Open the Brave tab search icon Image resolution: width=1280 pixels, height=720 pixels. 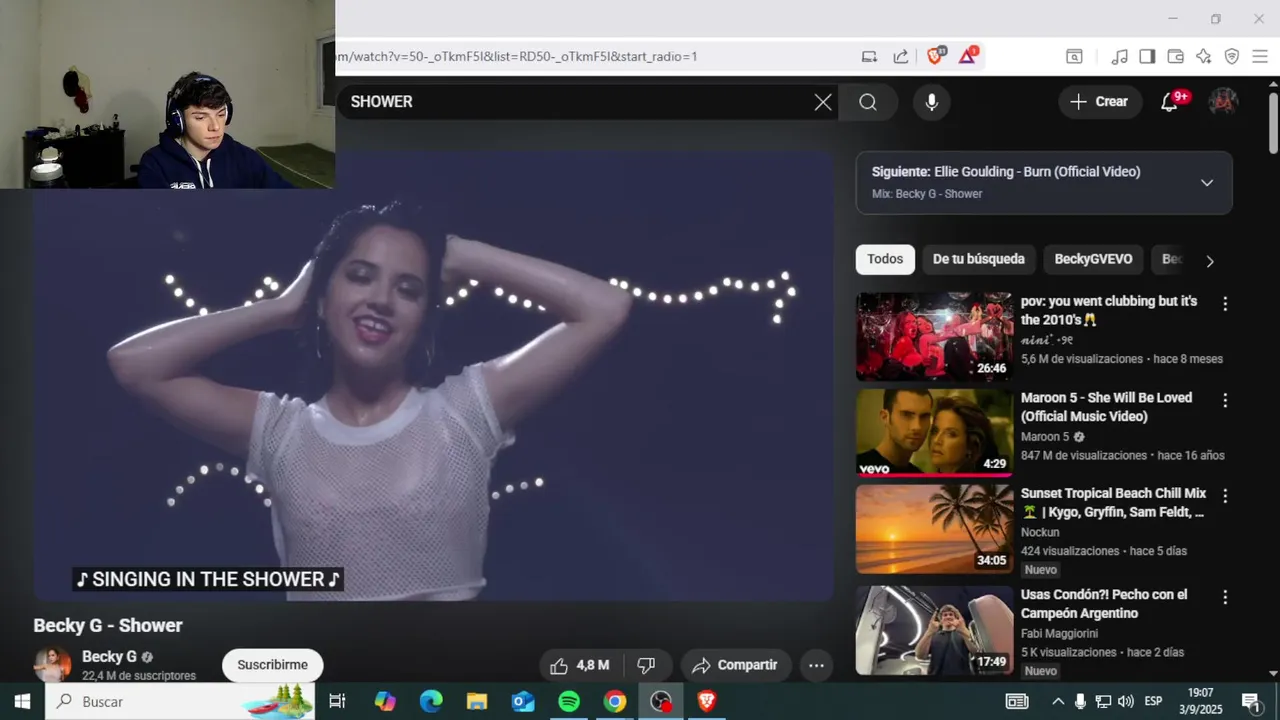[1074, 57]
